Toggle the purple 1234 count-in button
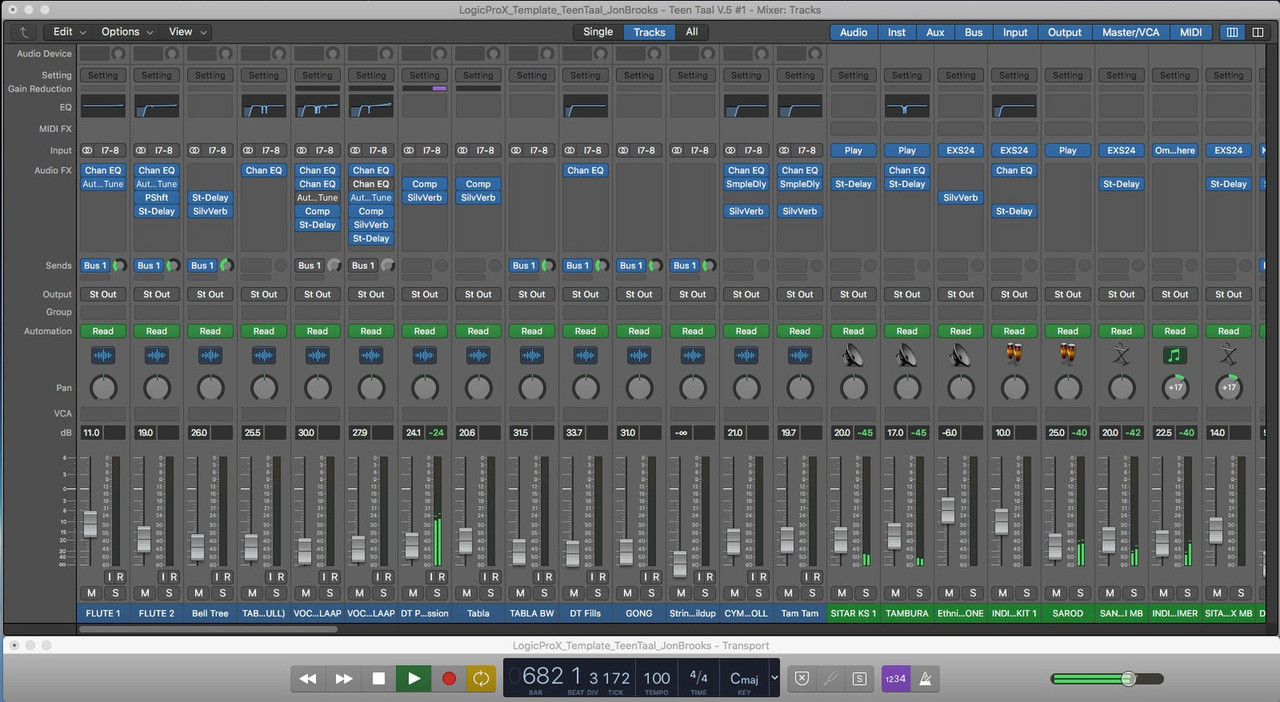 pos(894,679)
